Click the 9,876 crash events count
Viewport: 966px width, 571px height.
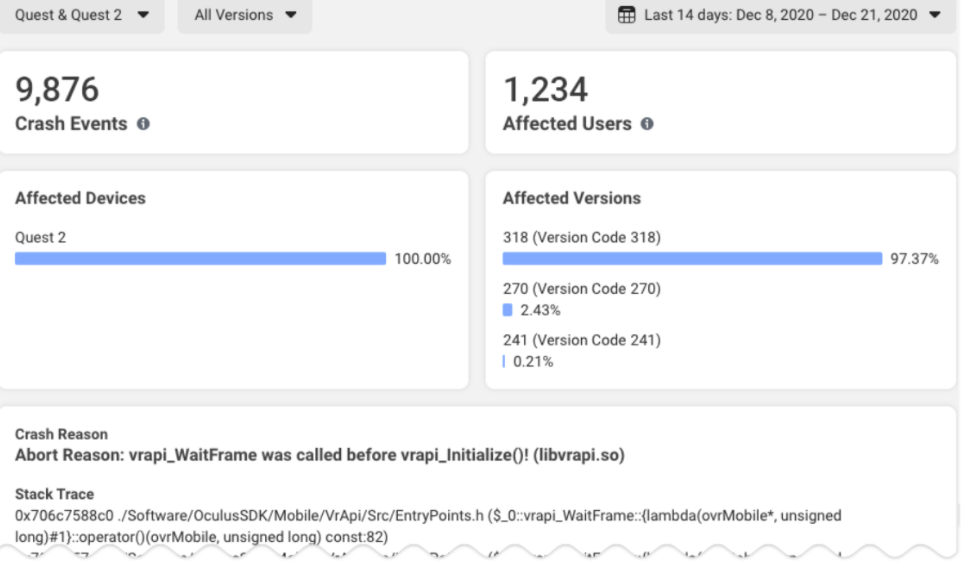[57, 90]
